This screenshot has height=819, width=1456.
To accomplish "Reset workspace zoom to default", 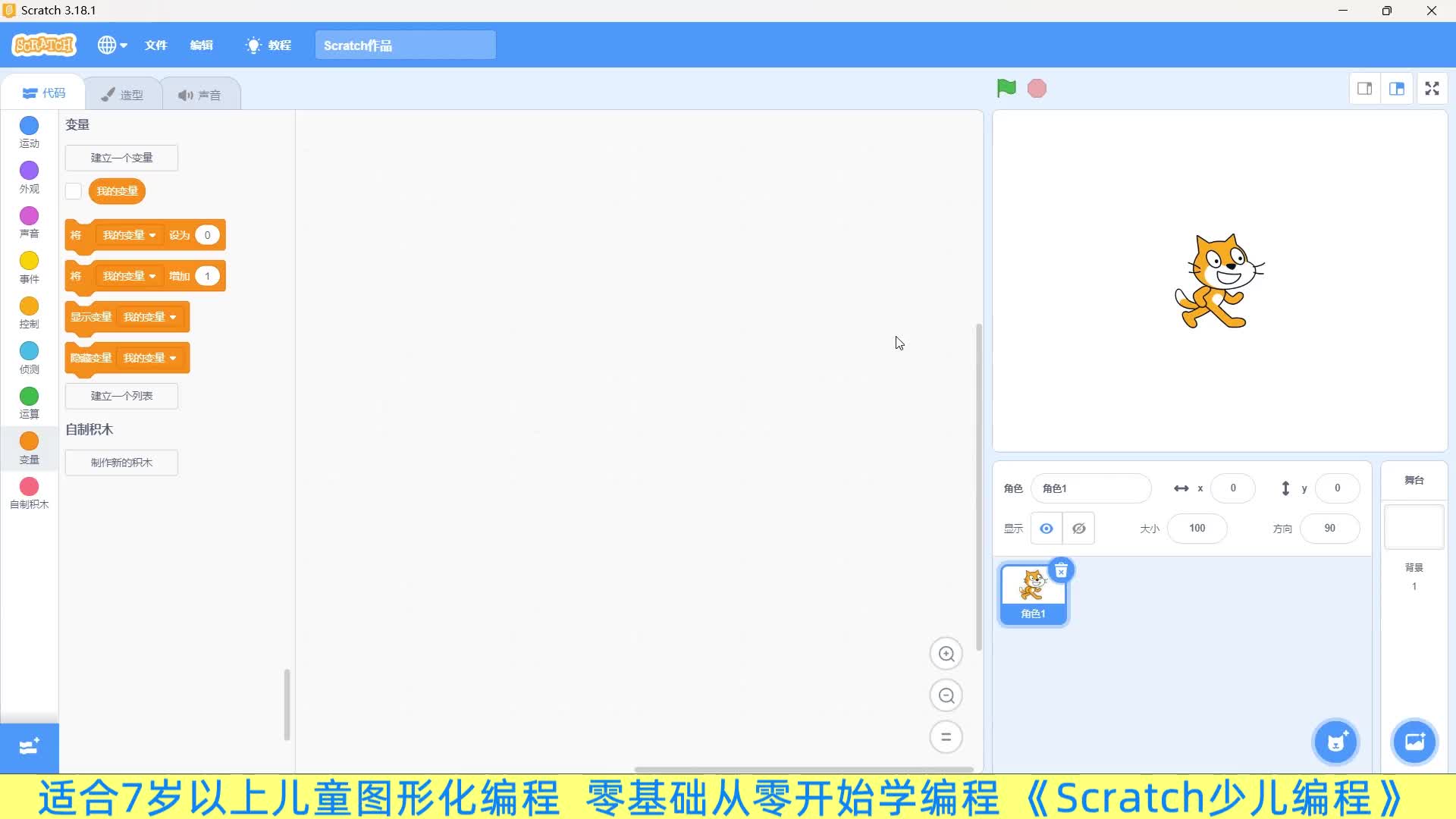I will 946,737.
